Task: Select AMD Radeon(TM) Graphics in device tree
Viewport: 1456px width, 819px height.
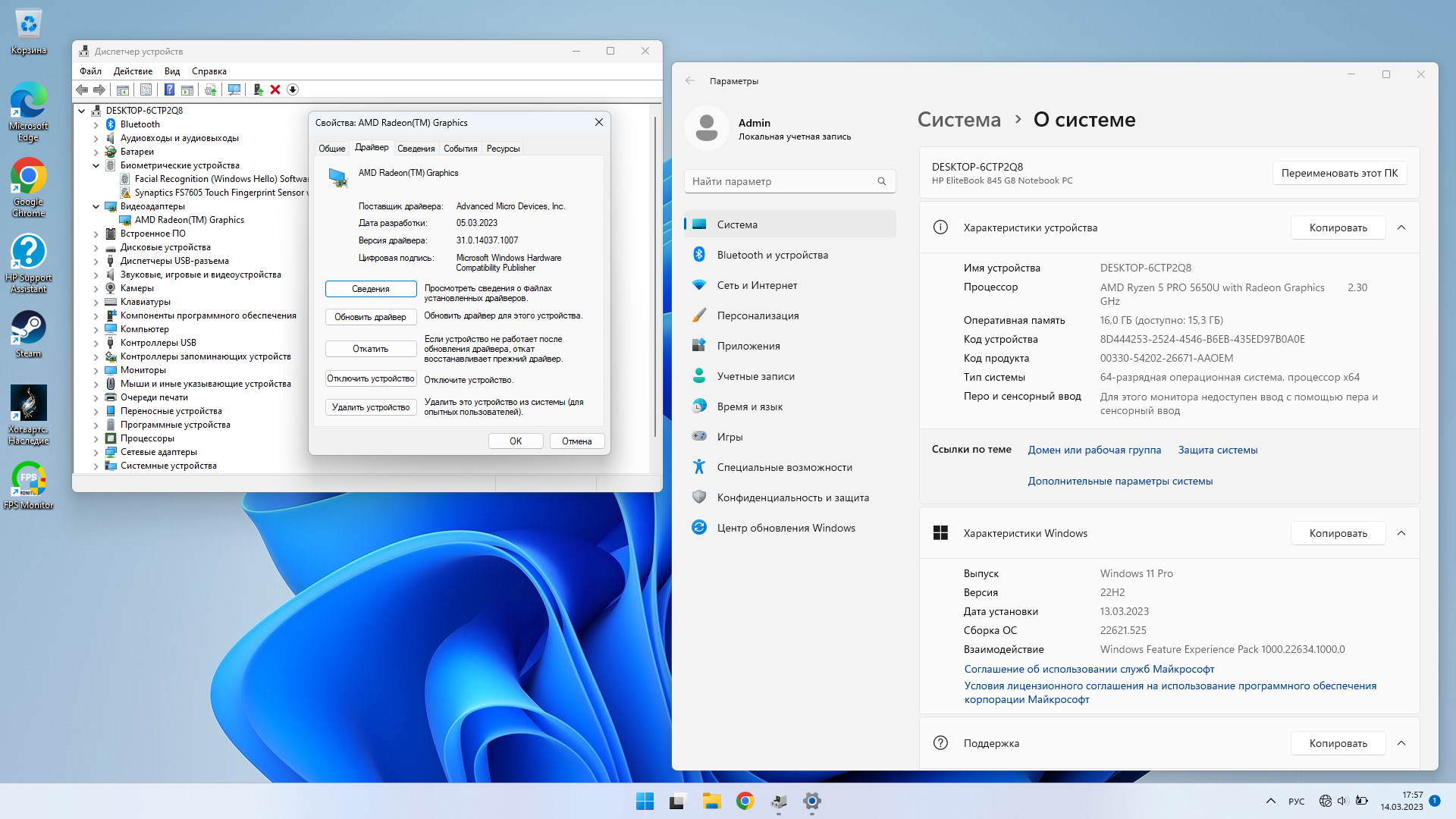Action: tap(190, 220)
